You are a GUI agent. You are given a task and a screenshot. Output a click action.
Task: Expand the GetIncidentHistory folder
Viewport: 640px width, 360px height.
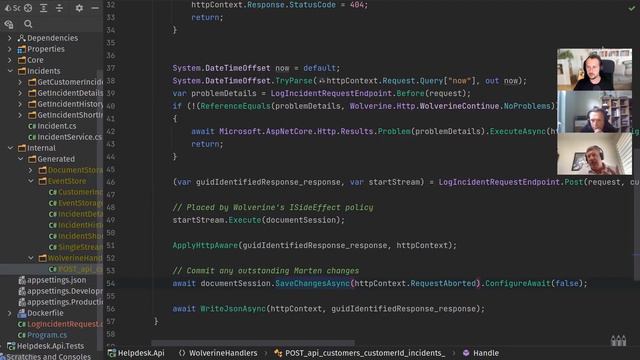pos(20,104)
